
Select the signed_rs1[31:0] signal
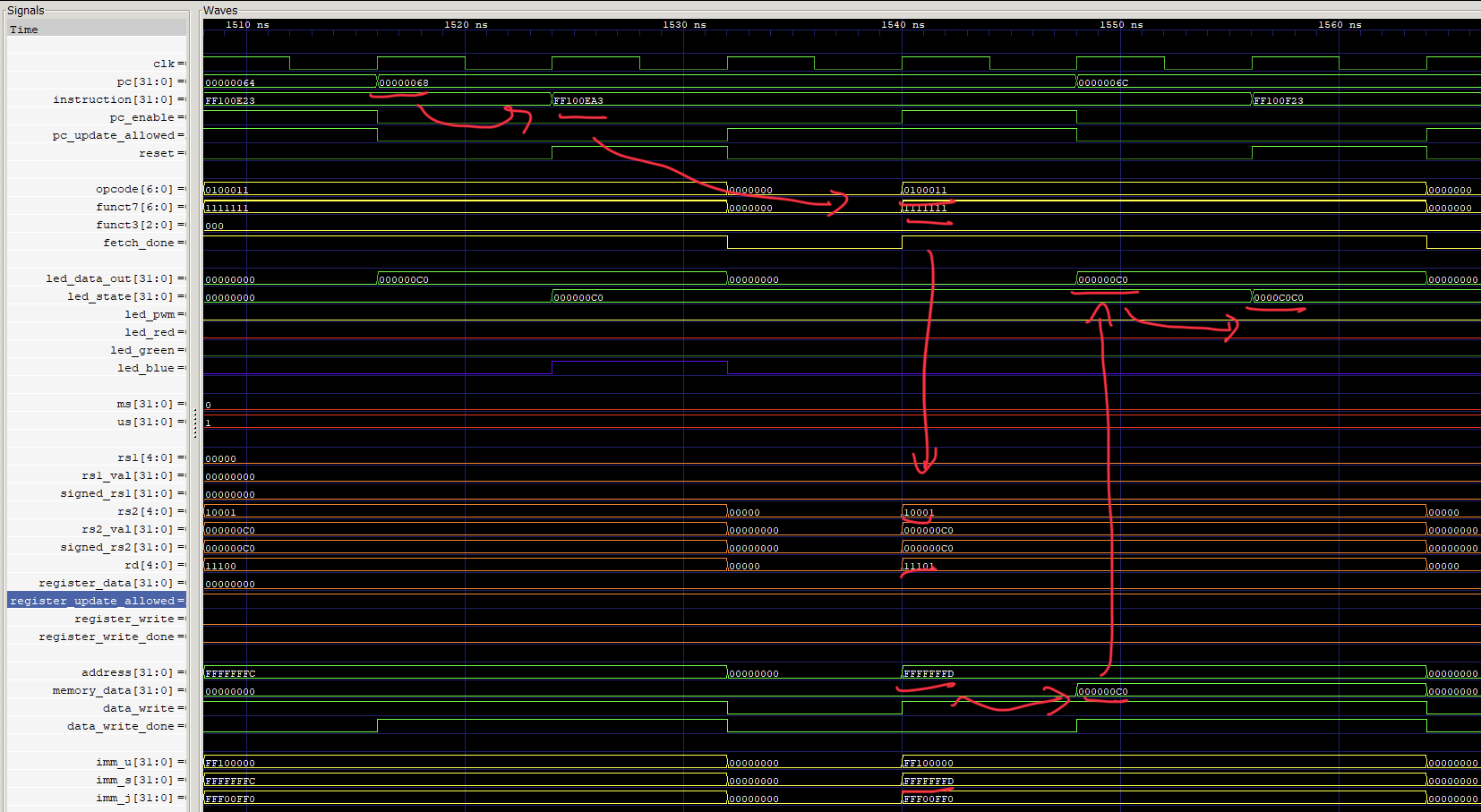coord(97,493)
